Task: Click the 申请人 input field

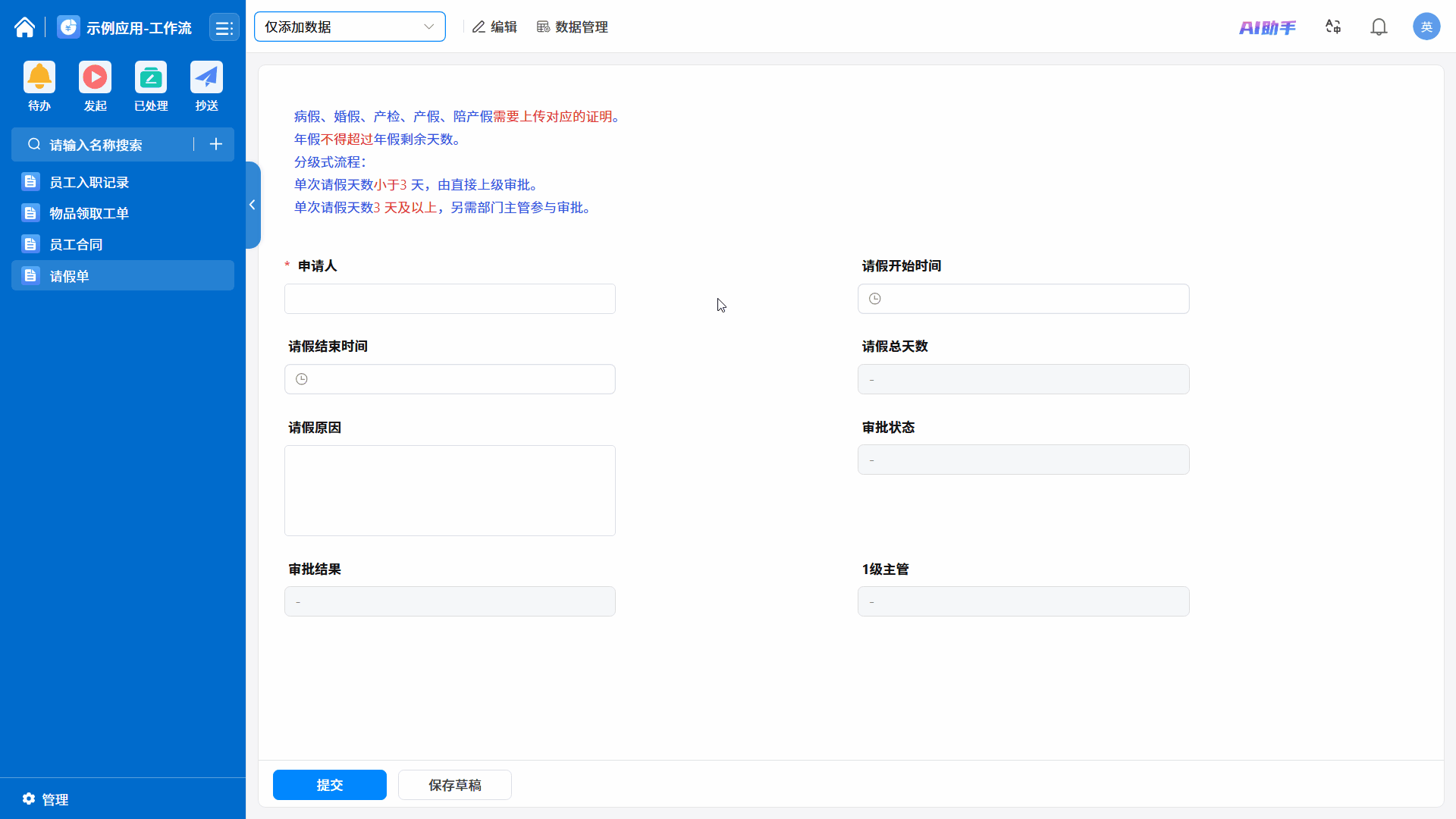Action: click(x=450, y=299)
